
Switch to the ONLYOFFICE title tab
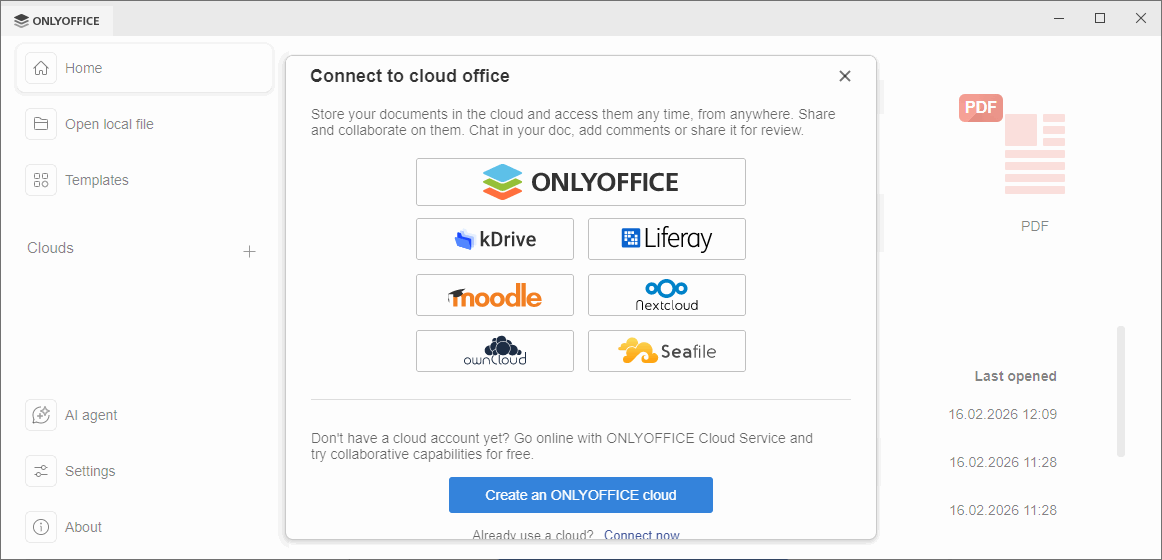58,20
